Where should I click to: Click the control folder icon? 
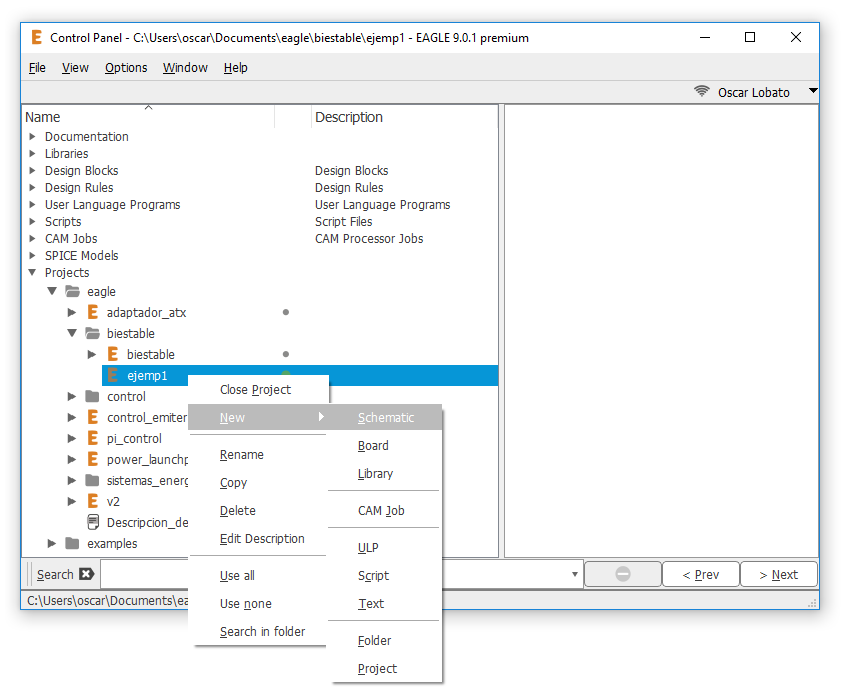93,397
